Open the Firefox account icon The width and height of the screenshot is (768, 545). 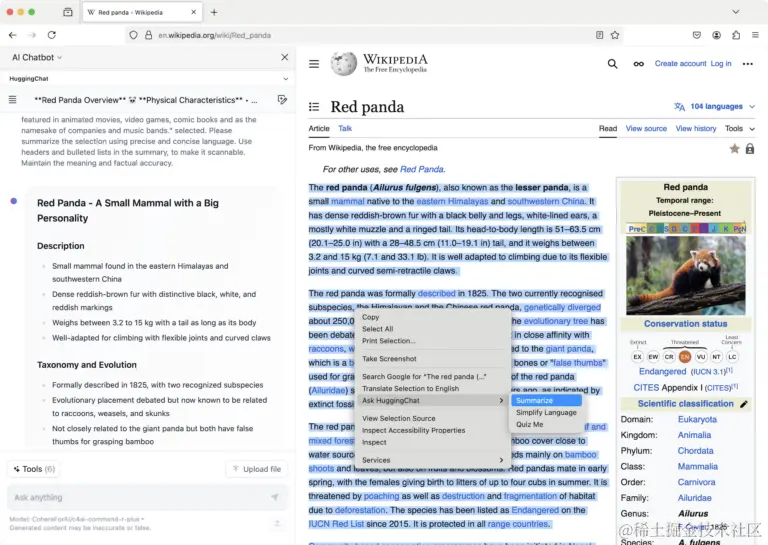pos(717,35)
